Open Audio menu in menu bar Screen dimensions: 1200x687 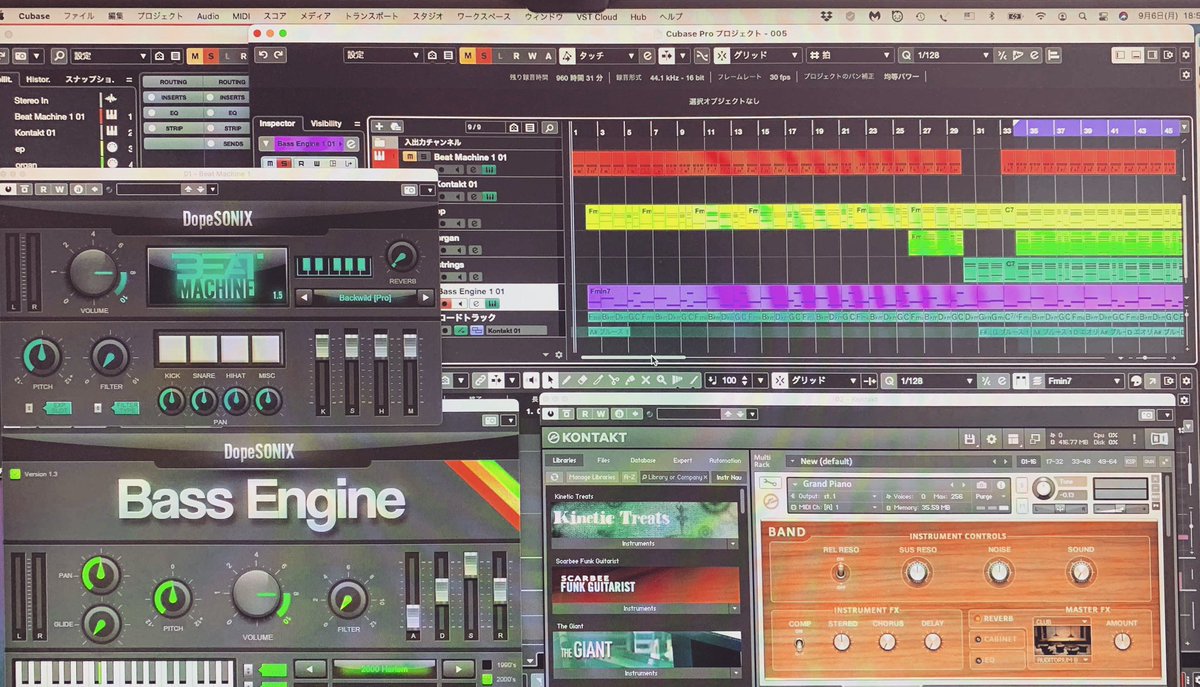(208, 17)
